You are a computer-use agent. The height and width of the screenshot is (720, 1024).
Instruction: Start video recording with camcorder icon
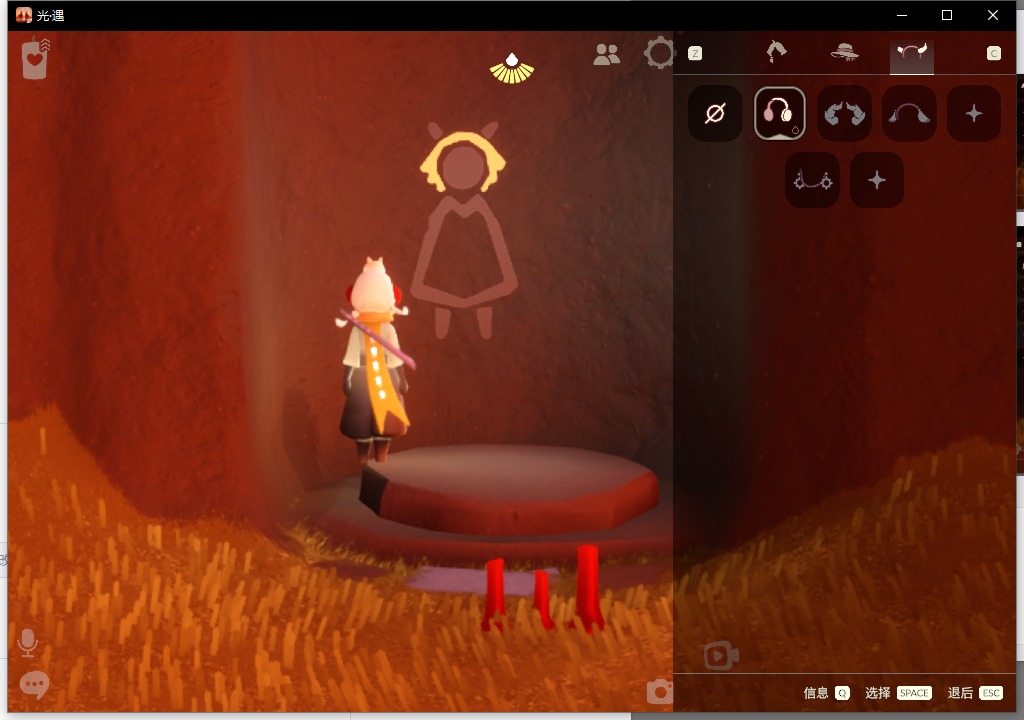(721, 655)
